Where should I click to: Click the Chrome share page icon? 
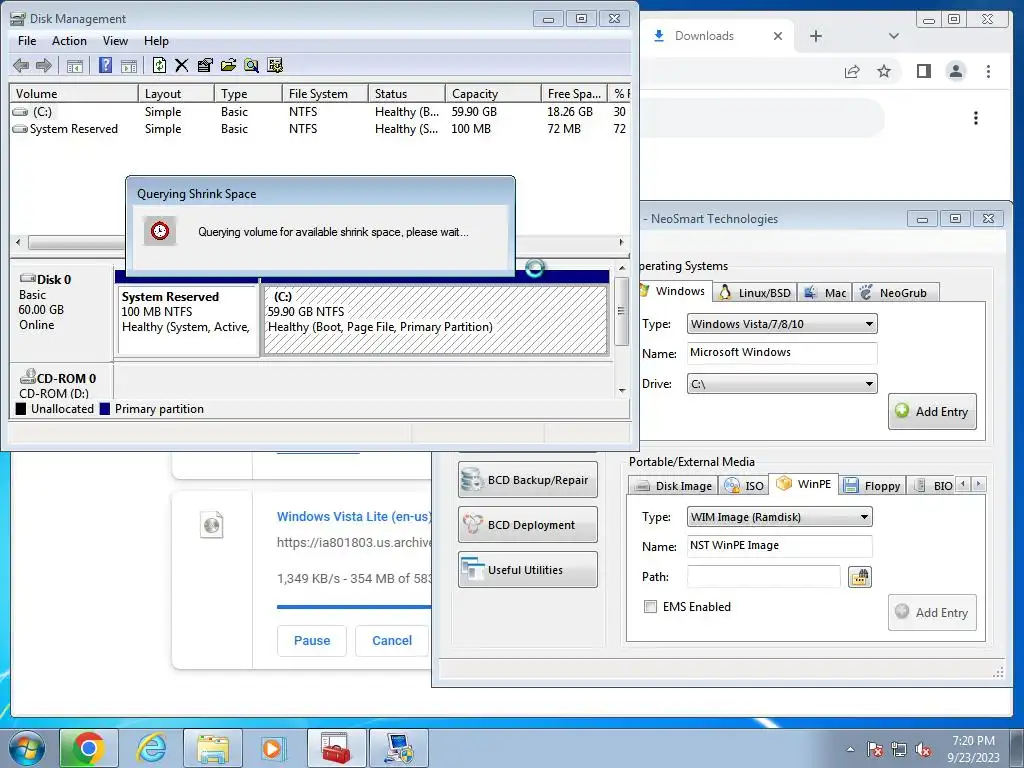tap(852, 71)
